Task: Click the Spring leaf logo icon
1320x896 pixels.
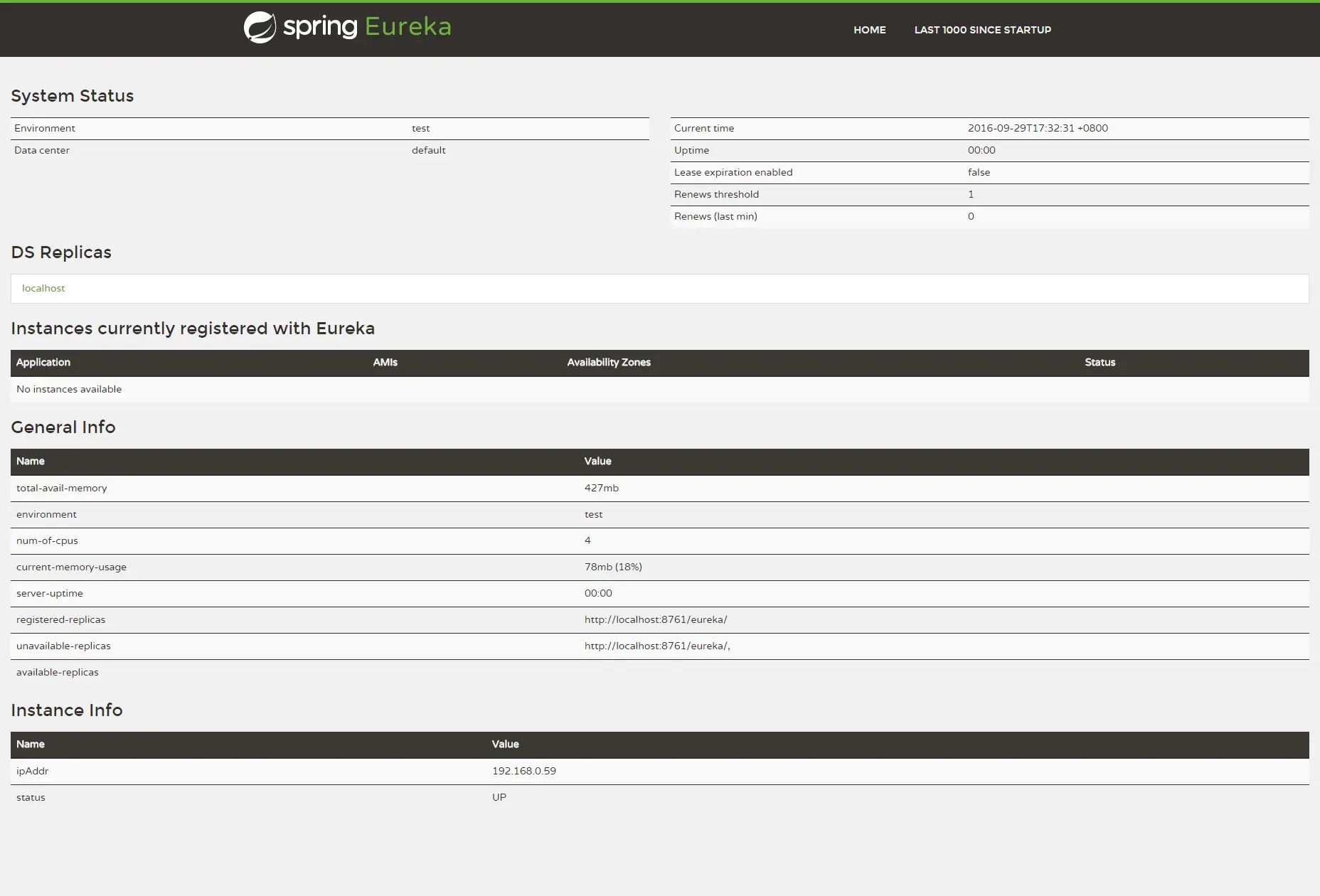Action: pos(260,28)
